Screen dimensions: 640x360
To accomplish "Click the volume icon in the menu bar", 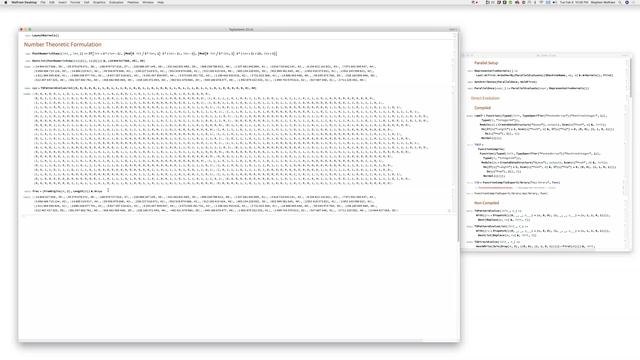I will [x=554, y=2].
